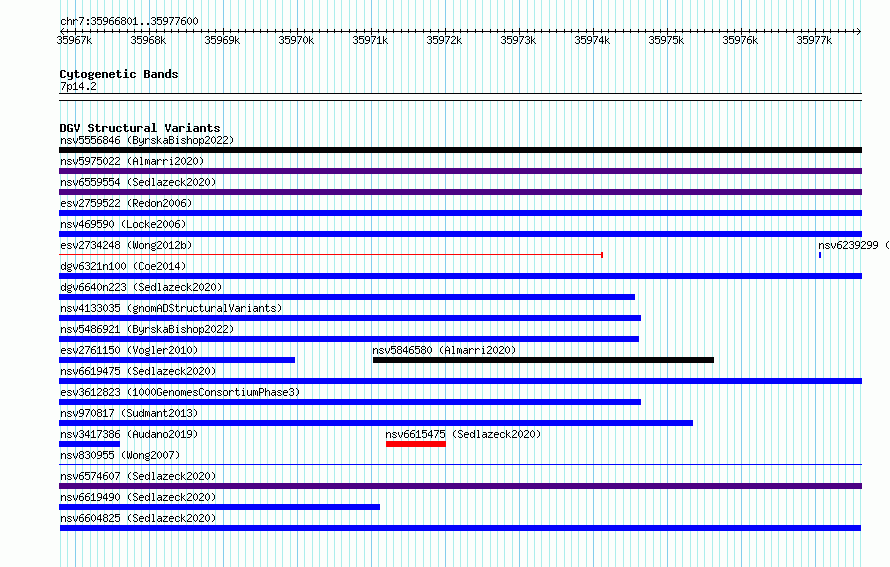Open the nsv6615475 (Sedlazeck2020) label
Viewport: 890px width, 567px height.
[x=463, y=434]
